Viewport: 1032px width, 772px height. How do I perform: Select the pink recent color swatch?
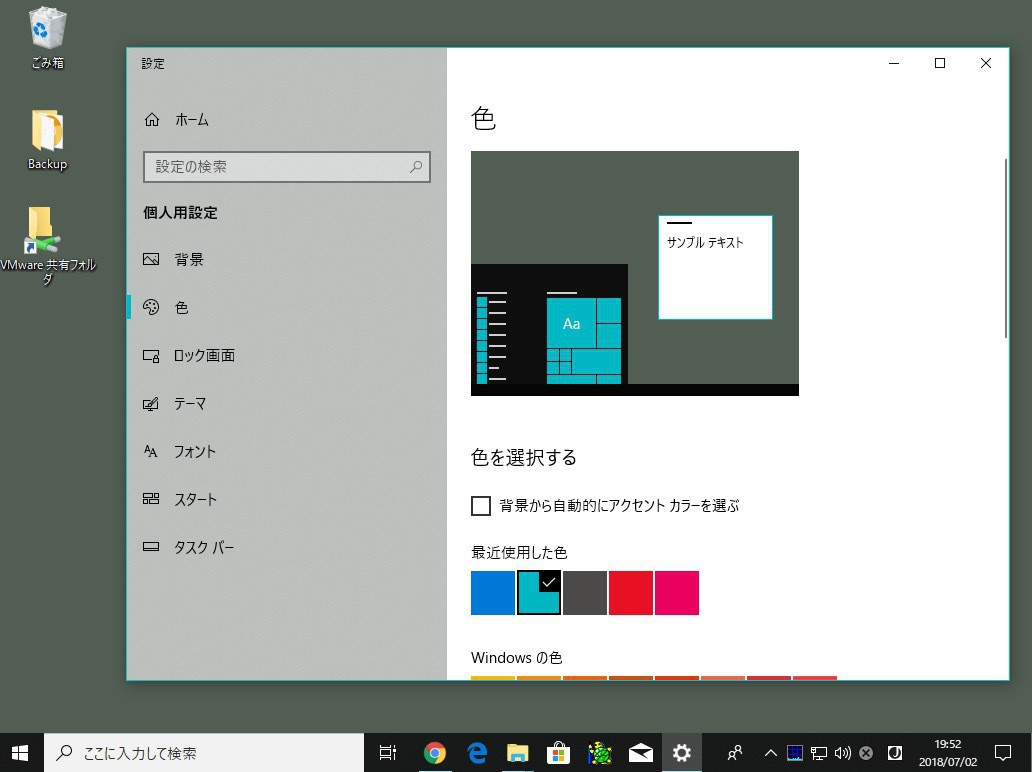677,593
